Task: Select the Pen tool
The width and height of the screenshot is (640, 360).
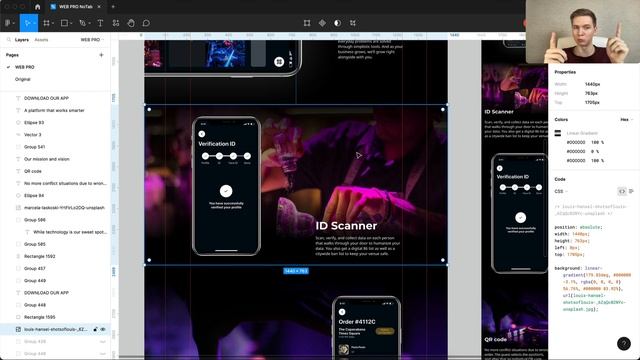Action: tap(82, 23)
